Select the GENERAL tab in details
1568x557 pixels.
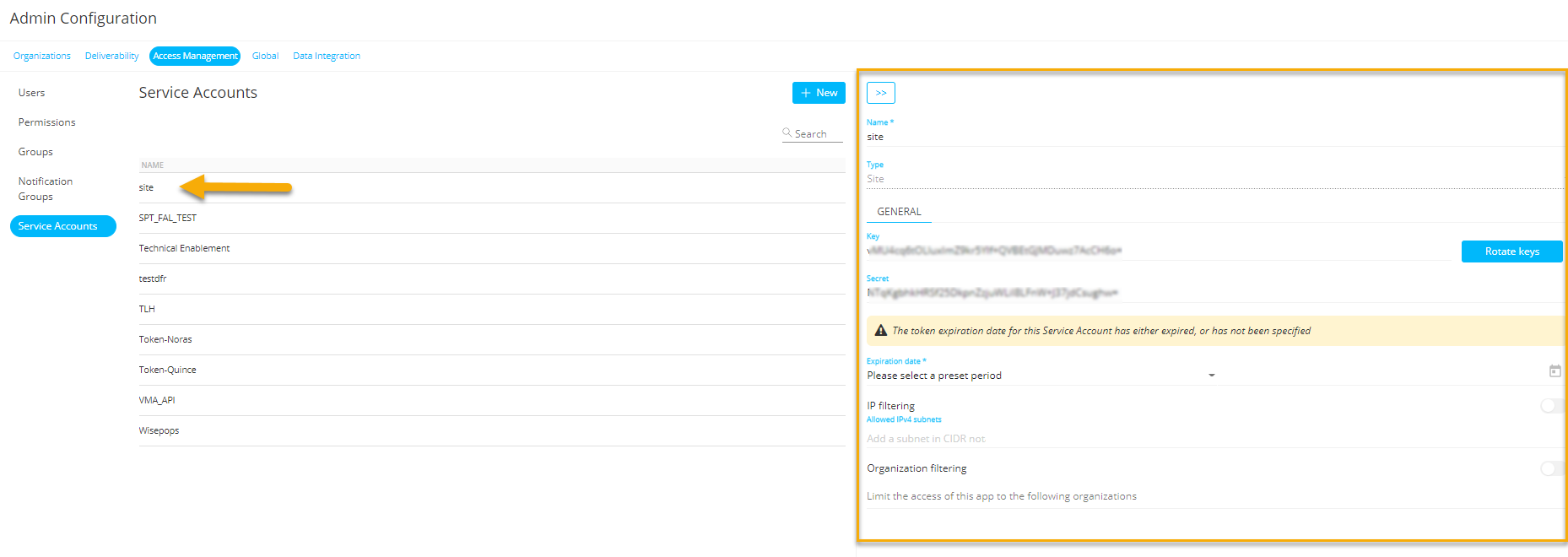pyautogui.click(x=899, y=212)
